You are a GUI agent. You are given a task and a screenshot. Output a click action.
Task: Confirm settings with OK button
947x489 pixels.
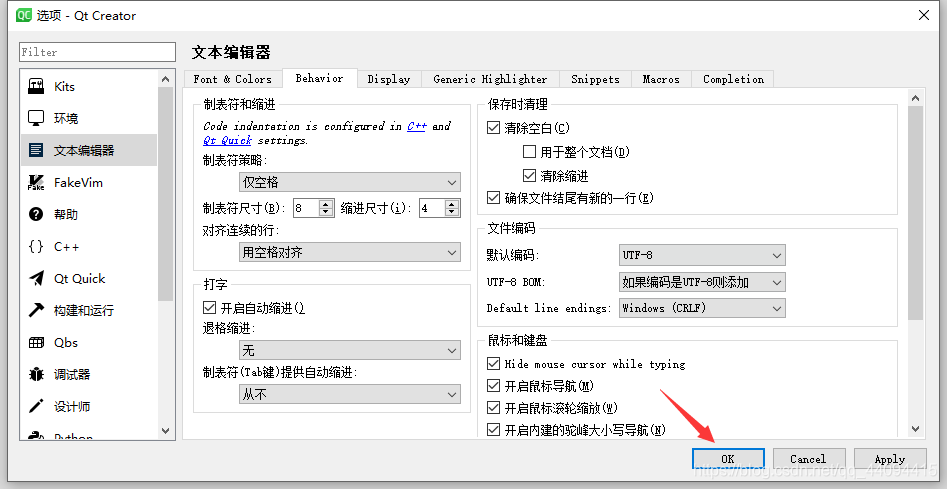pos(728,459)
